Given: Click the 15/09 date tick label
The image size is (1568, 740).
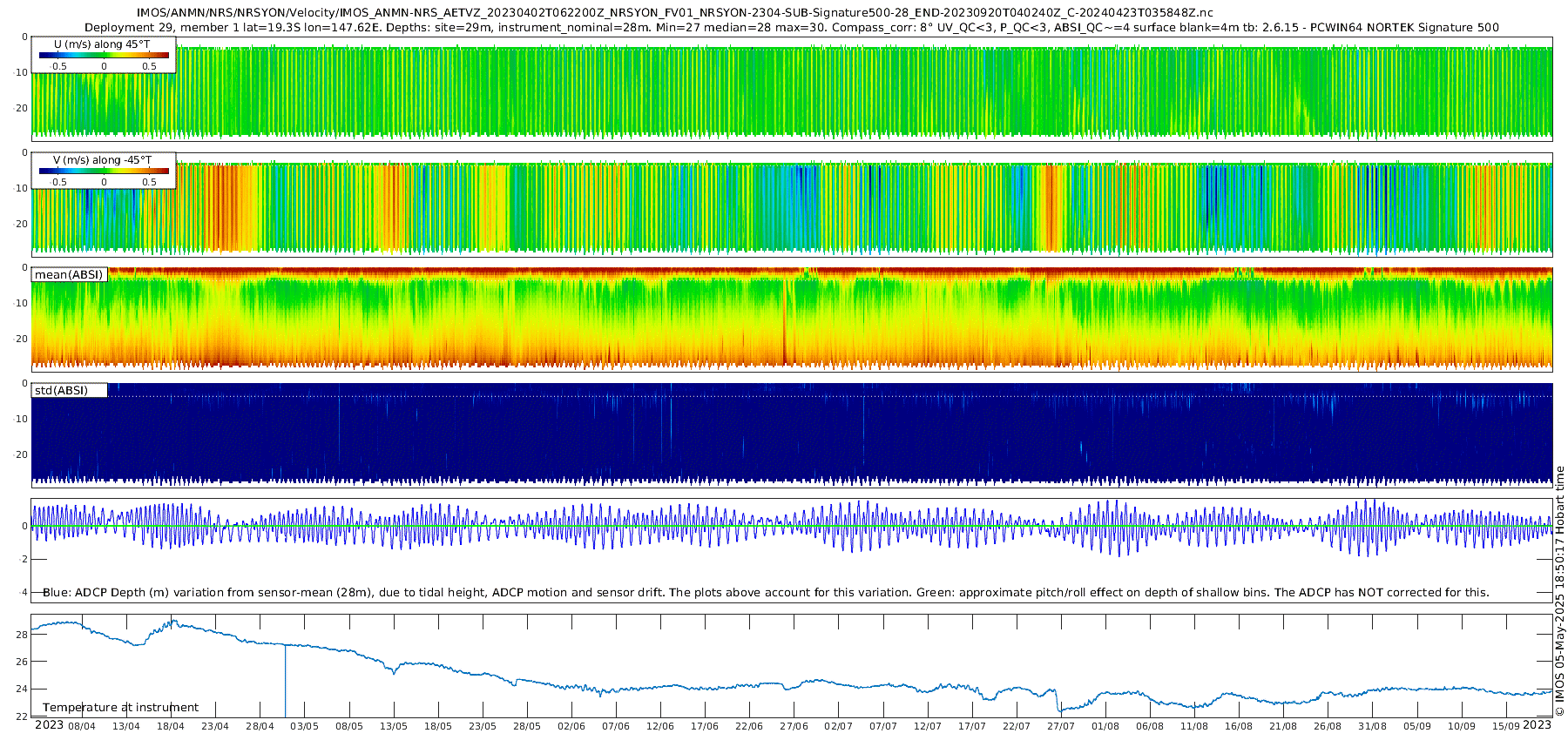Looking at the screenshot, I should [1506, 726].
